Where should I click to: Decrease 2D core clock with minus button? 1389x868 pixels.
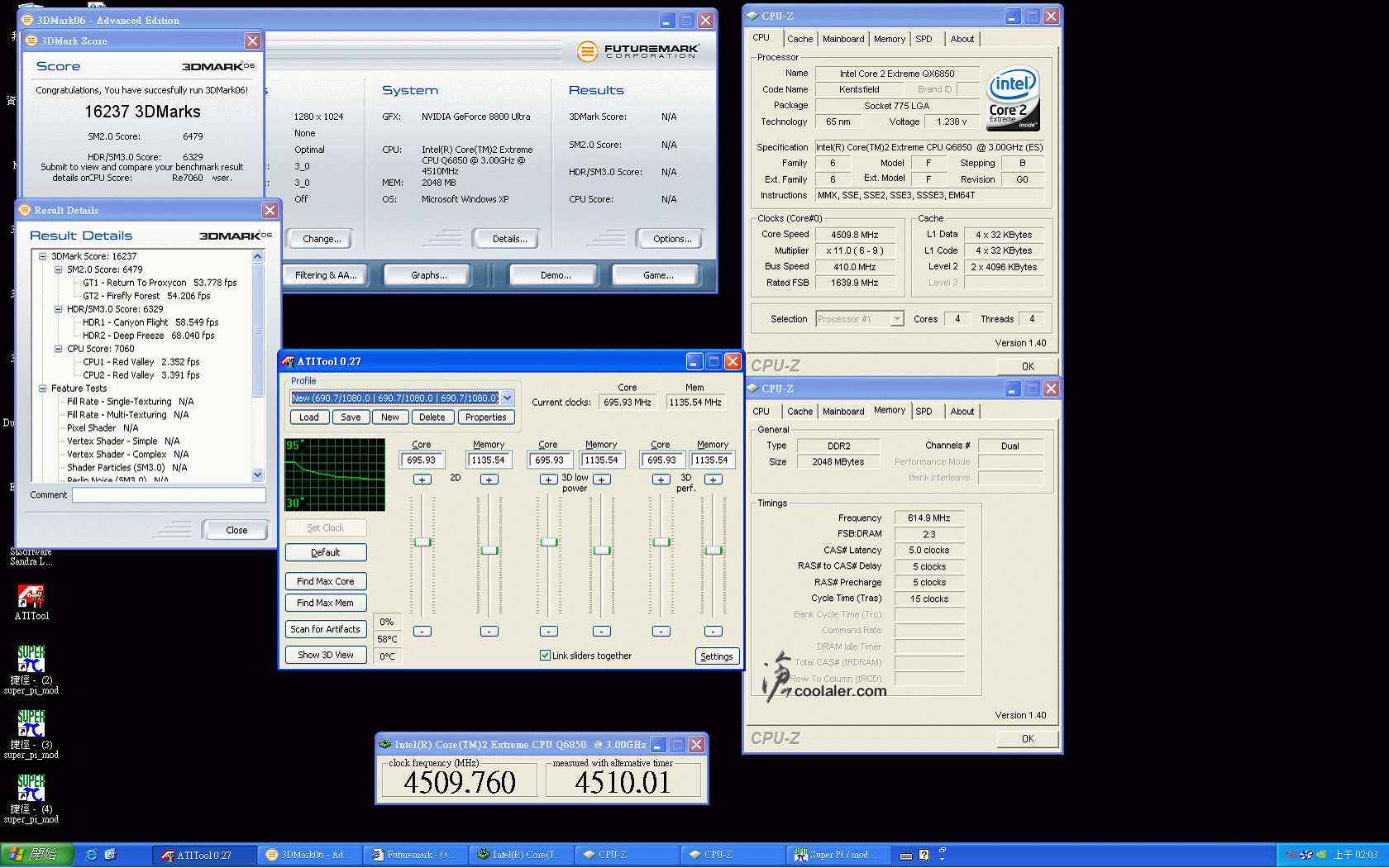(x=422, y=632)
